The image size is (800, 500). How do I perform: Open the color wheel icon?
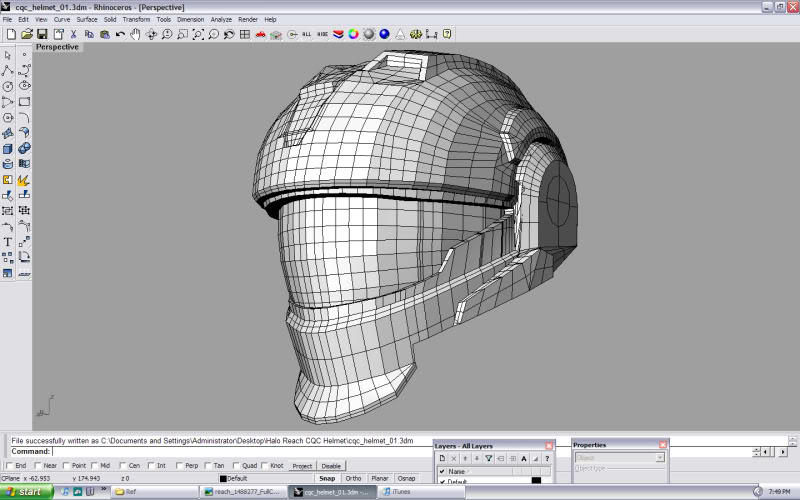(354, 34)
